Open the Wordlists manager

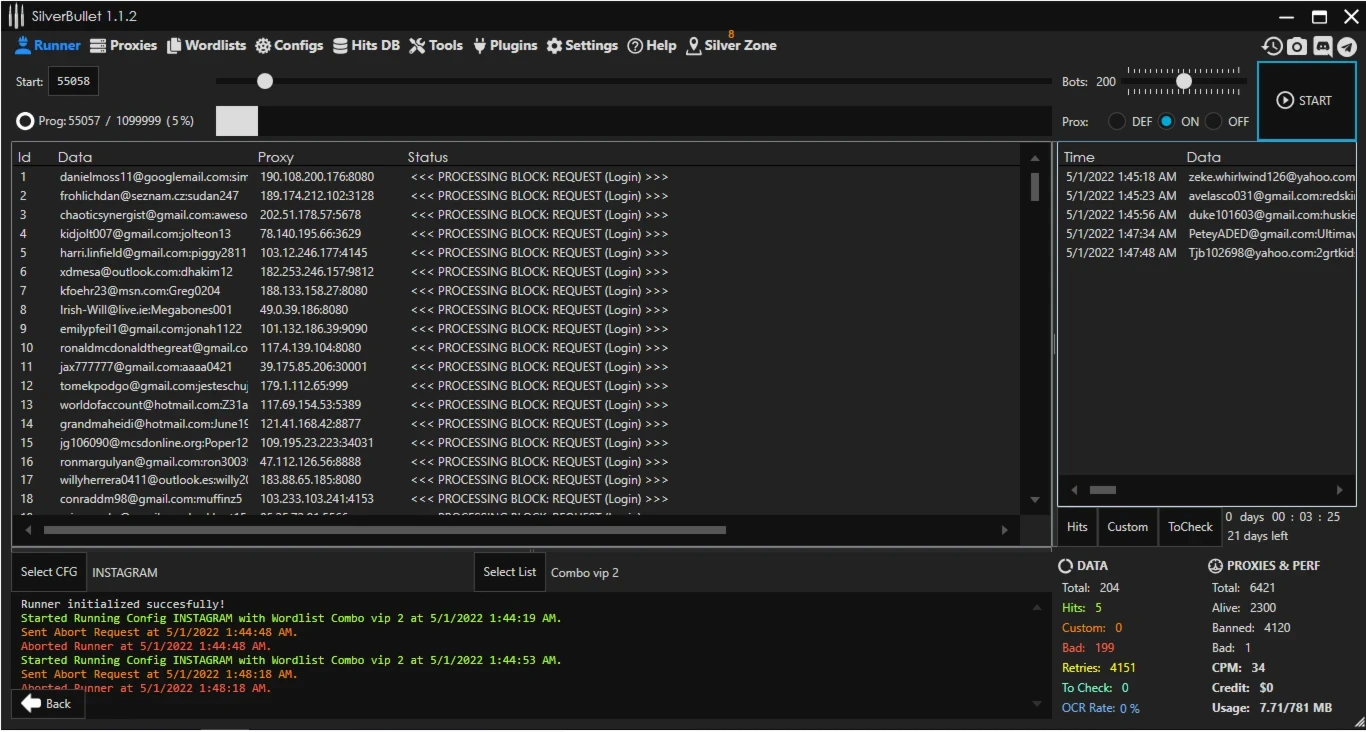pyautogui.click(x=206, y=45)
